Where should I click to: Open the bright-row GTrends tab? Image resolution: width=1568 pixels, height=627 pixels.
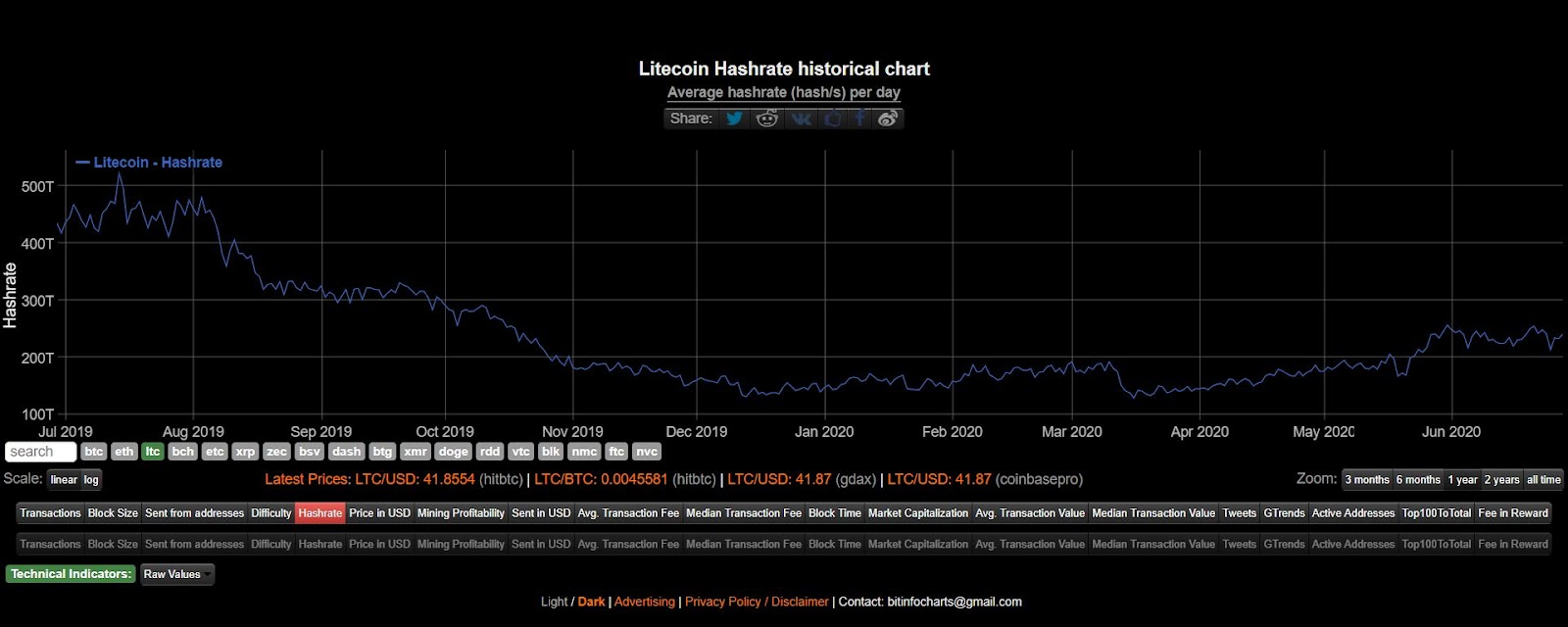1284,513
